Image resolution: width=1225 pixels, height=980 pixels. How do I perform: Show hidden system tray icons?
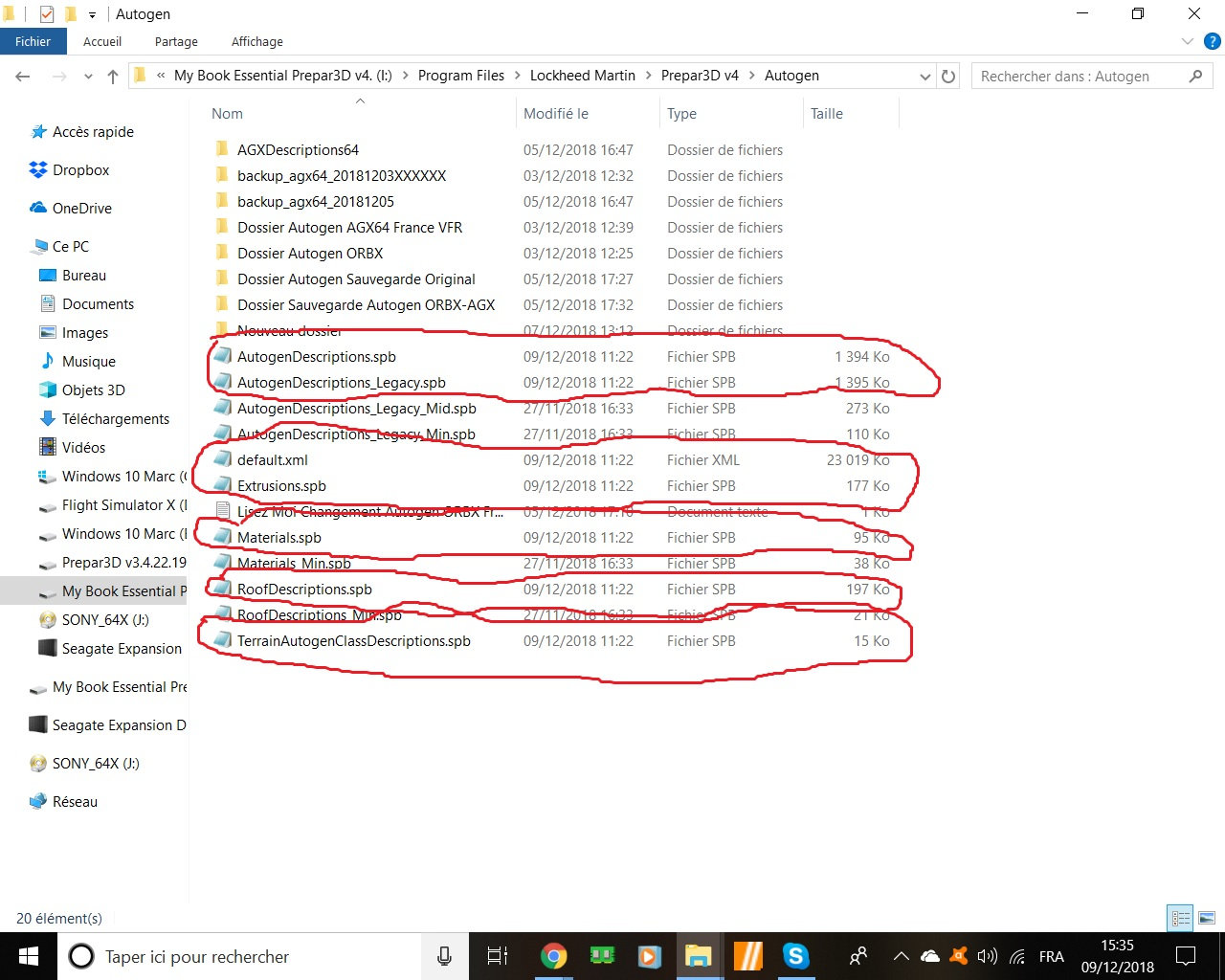pos(901,956)
